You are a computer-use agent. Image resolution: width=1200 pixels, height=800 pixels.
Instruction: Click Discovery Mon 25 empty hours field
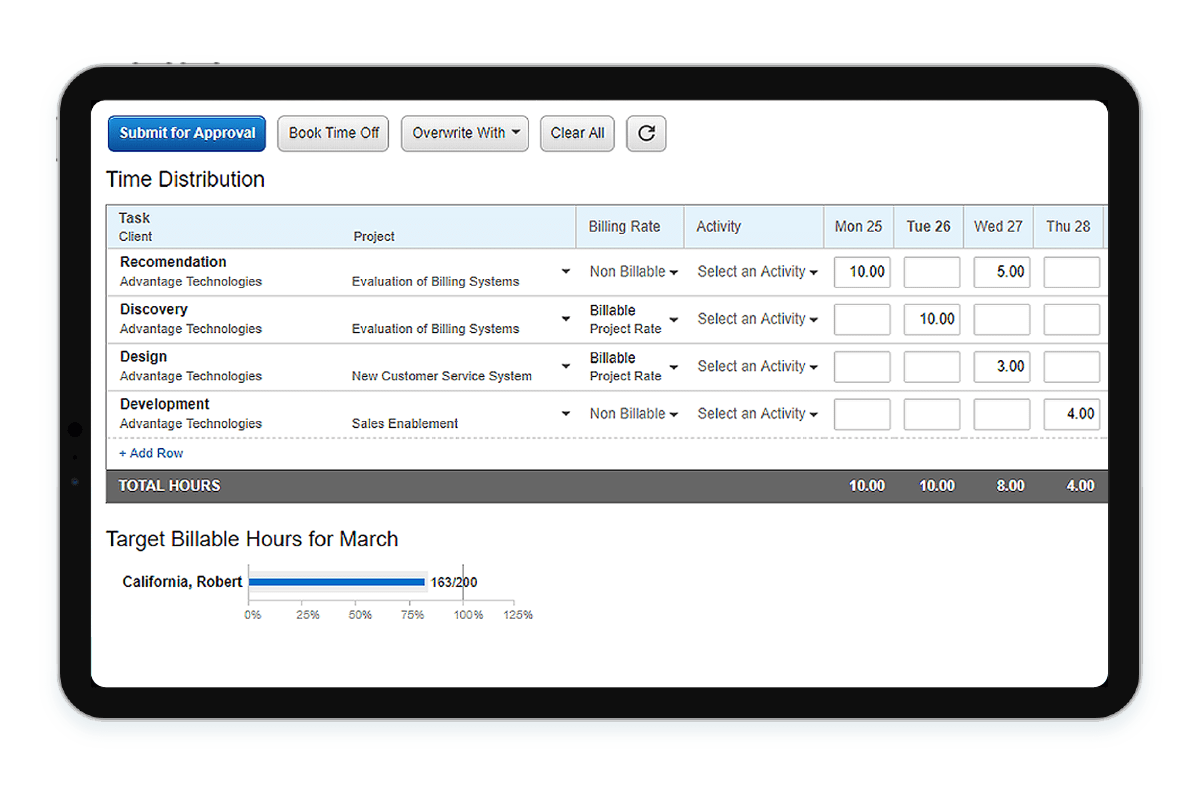pos(862,319)
